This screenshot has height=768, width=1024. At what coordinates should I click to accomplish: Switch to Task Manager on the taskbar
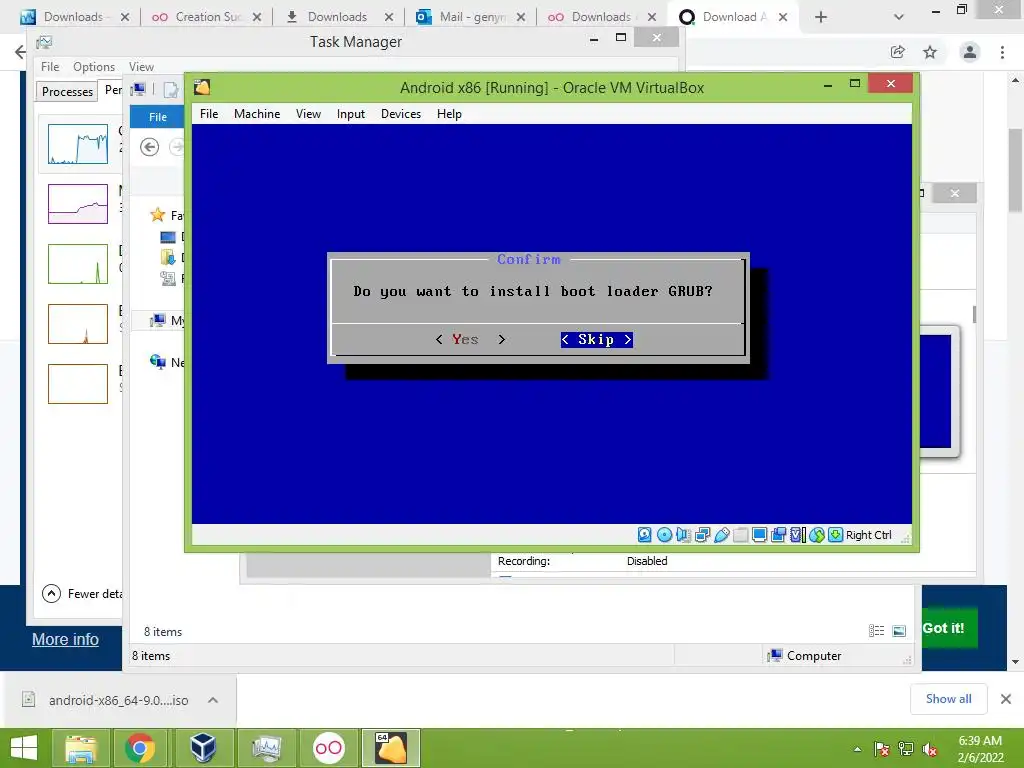coord(266,748)
